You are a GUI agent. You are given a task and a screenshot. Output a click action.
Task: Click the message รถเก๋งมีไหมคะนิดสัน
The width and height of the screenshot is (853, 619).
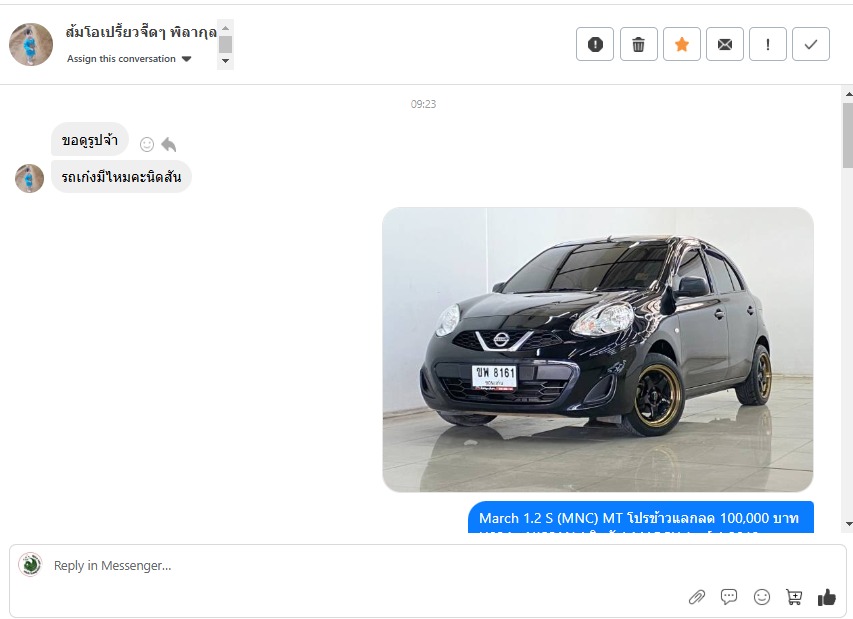tap(121, 177)
